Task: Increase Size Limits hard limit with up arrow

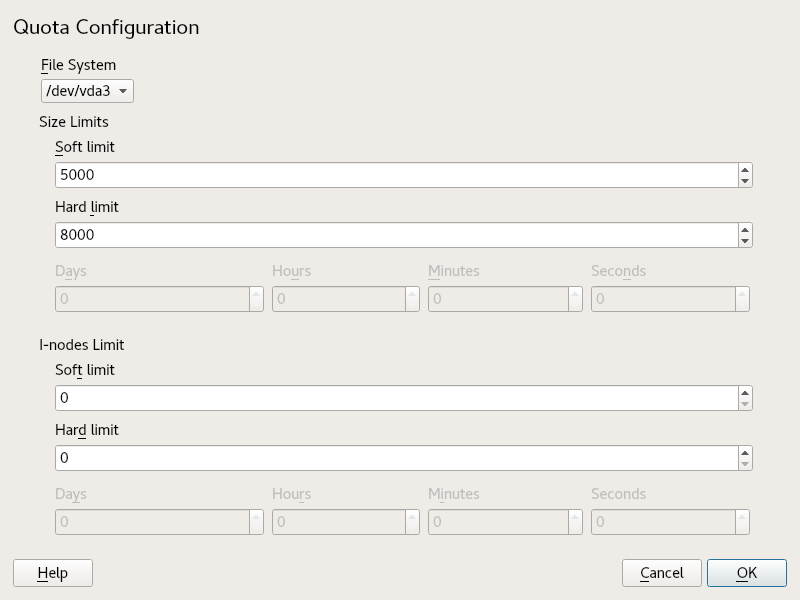Action: pyautogui.click(x=745, y=230)
